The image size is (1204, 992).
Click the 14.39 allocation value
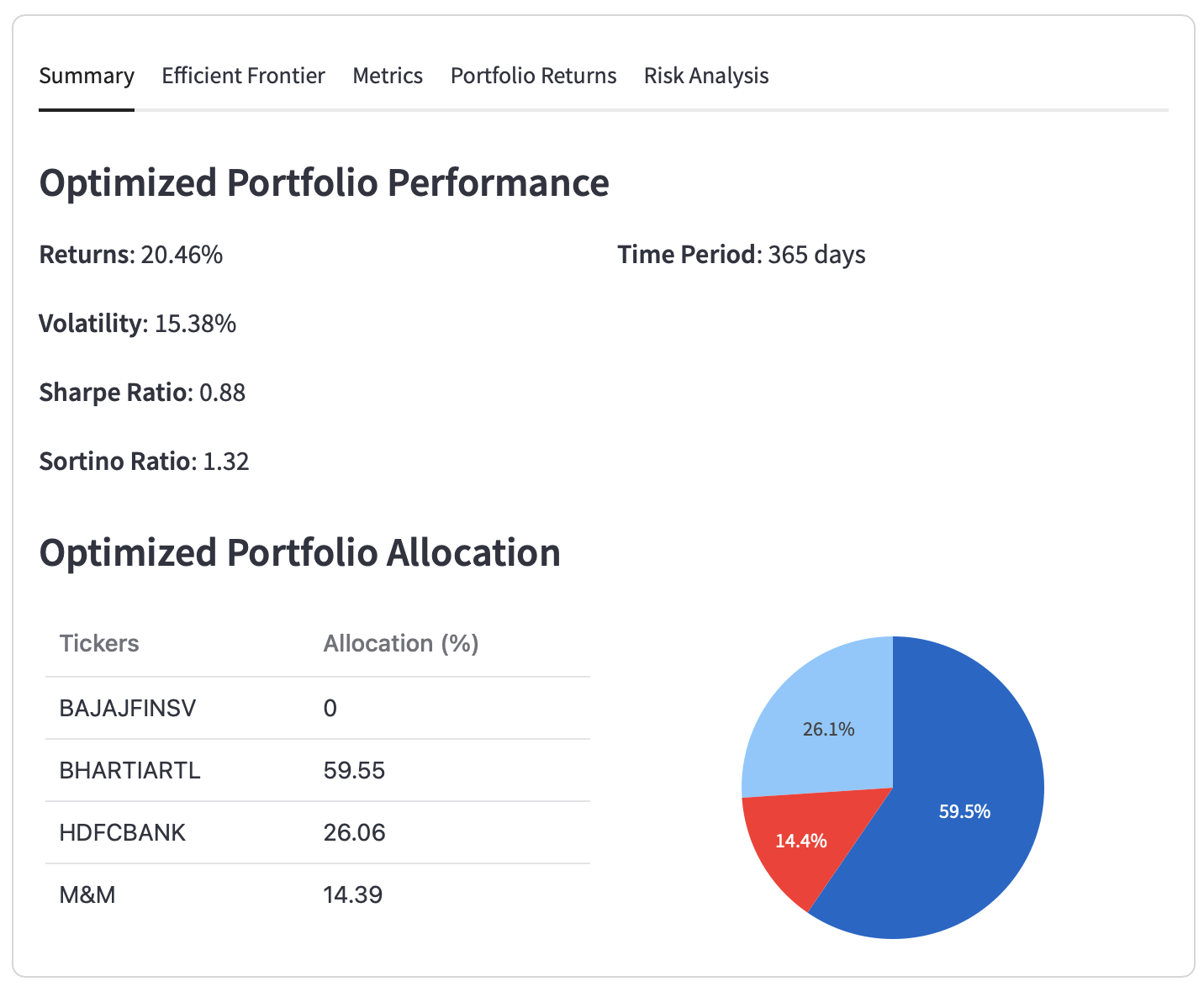(x=353, y=895)
